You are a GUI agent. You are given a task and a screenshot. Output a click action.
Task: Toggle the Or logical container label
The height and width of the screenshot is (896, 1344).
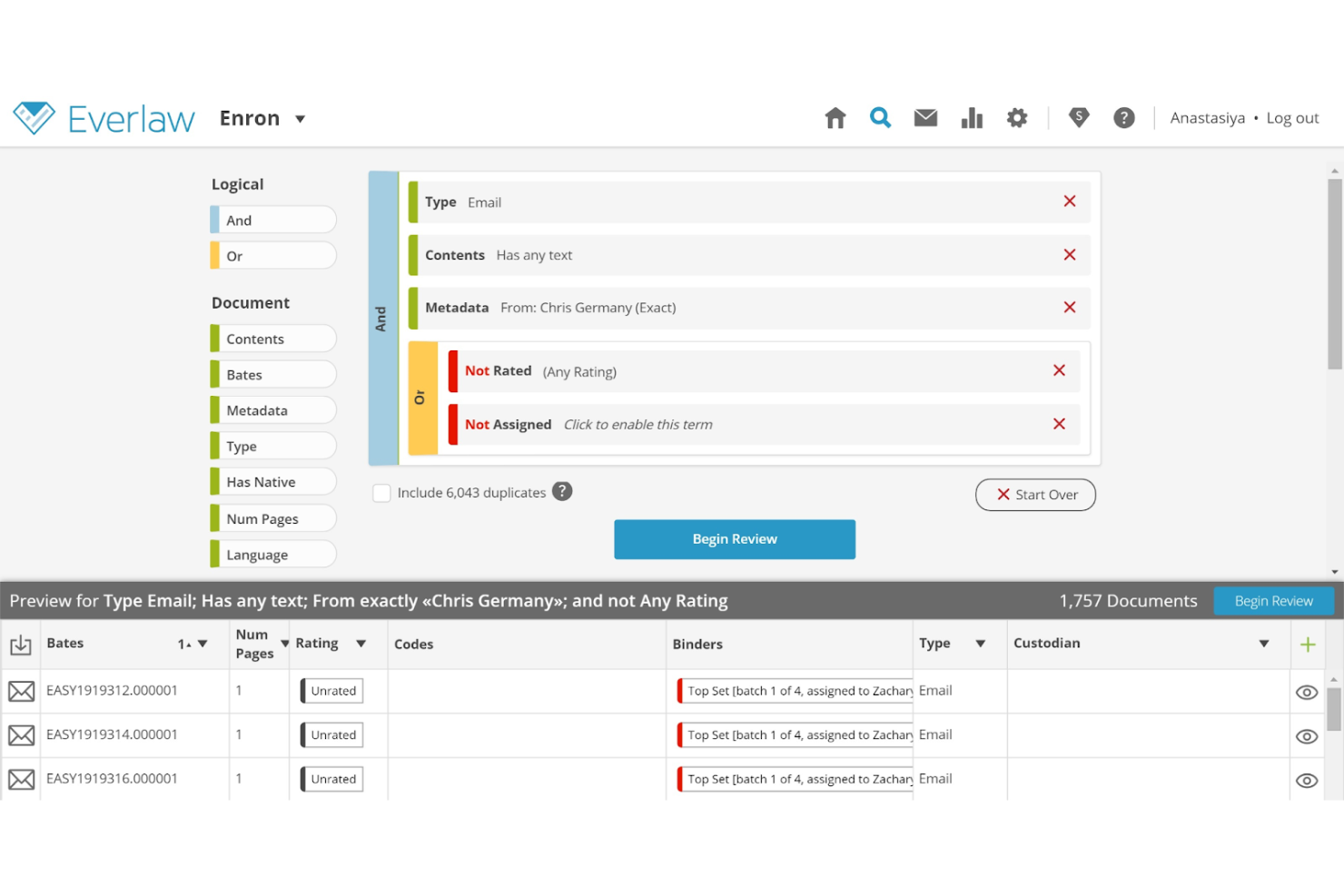(422, 398)
